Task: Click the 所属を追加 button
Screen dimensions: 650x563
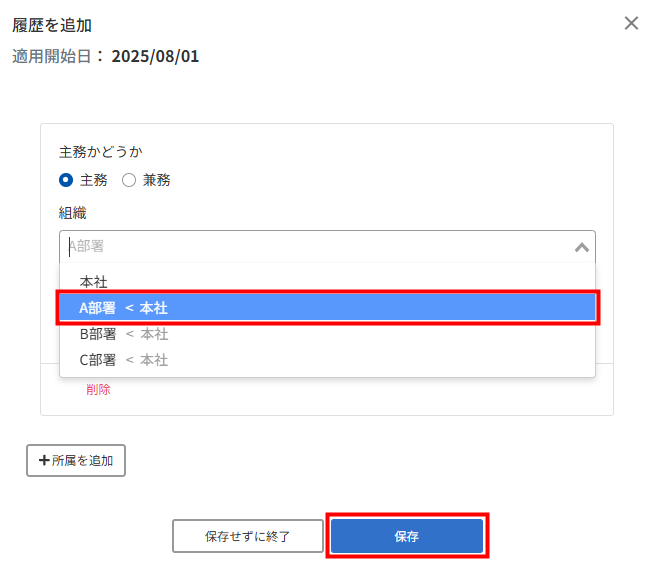Action: pyautogui.click(x=76, y=460)
